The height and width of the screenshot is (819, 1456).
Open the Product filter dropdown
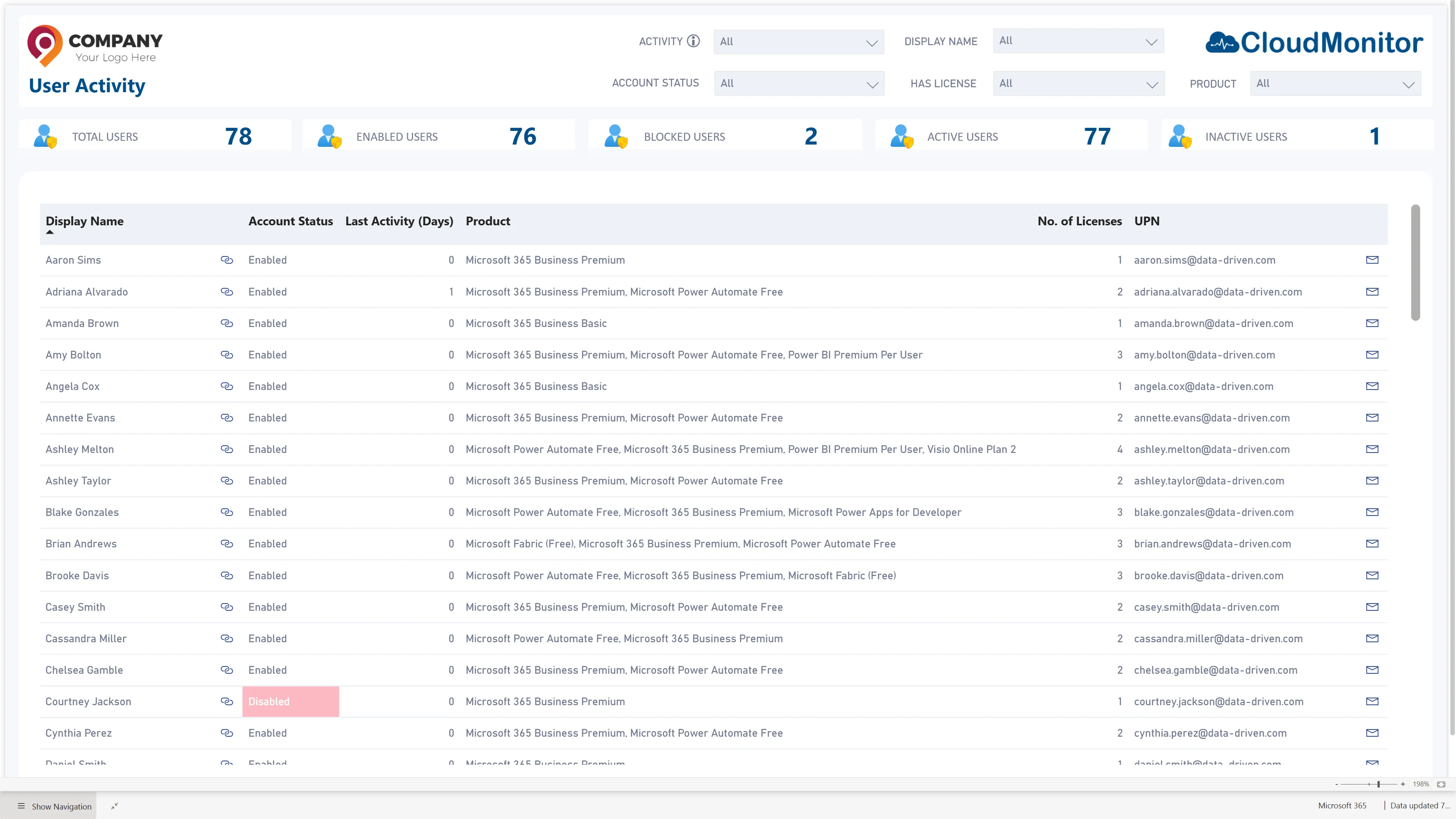click(1335, 84)
